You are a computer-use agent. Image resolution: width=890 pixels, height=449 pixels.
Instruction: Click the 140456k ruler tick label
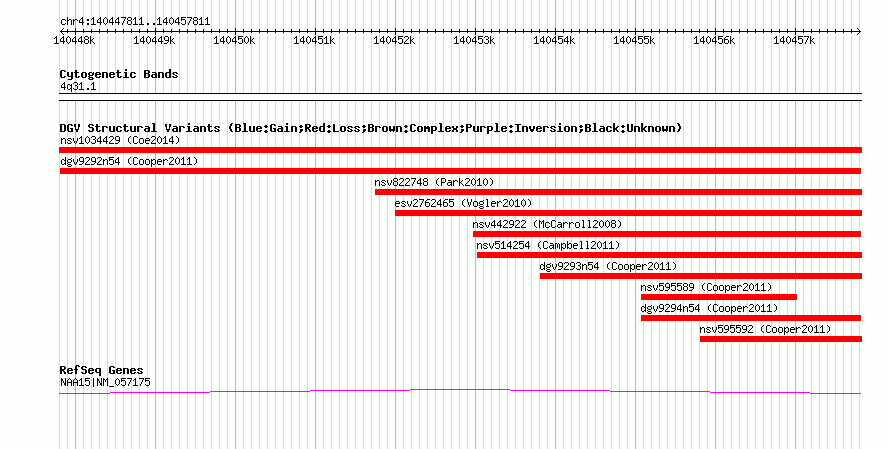click(715, 40)
